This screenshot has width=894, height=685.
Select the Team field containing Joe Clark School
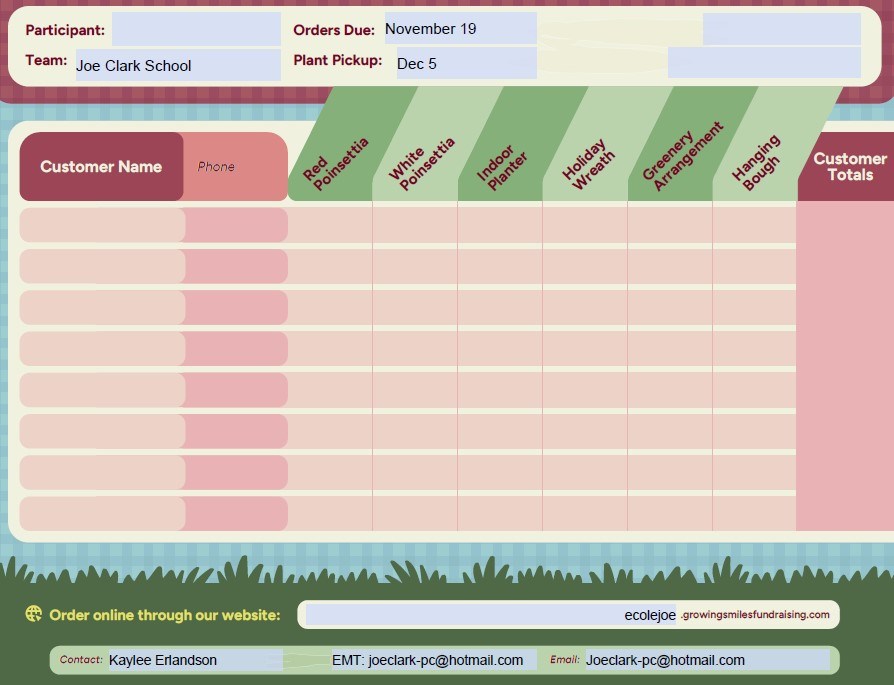tap(178, 65)
